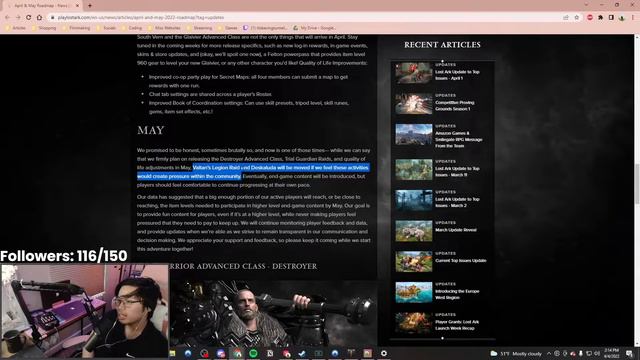Open the Chrome profile avatar
This screenshot has height=360, width=640.
[622, 18]
